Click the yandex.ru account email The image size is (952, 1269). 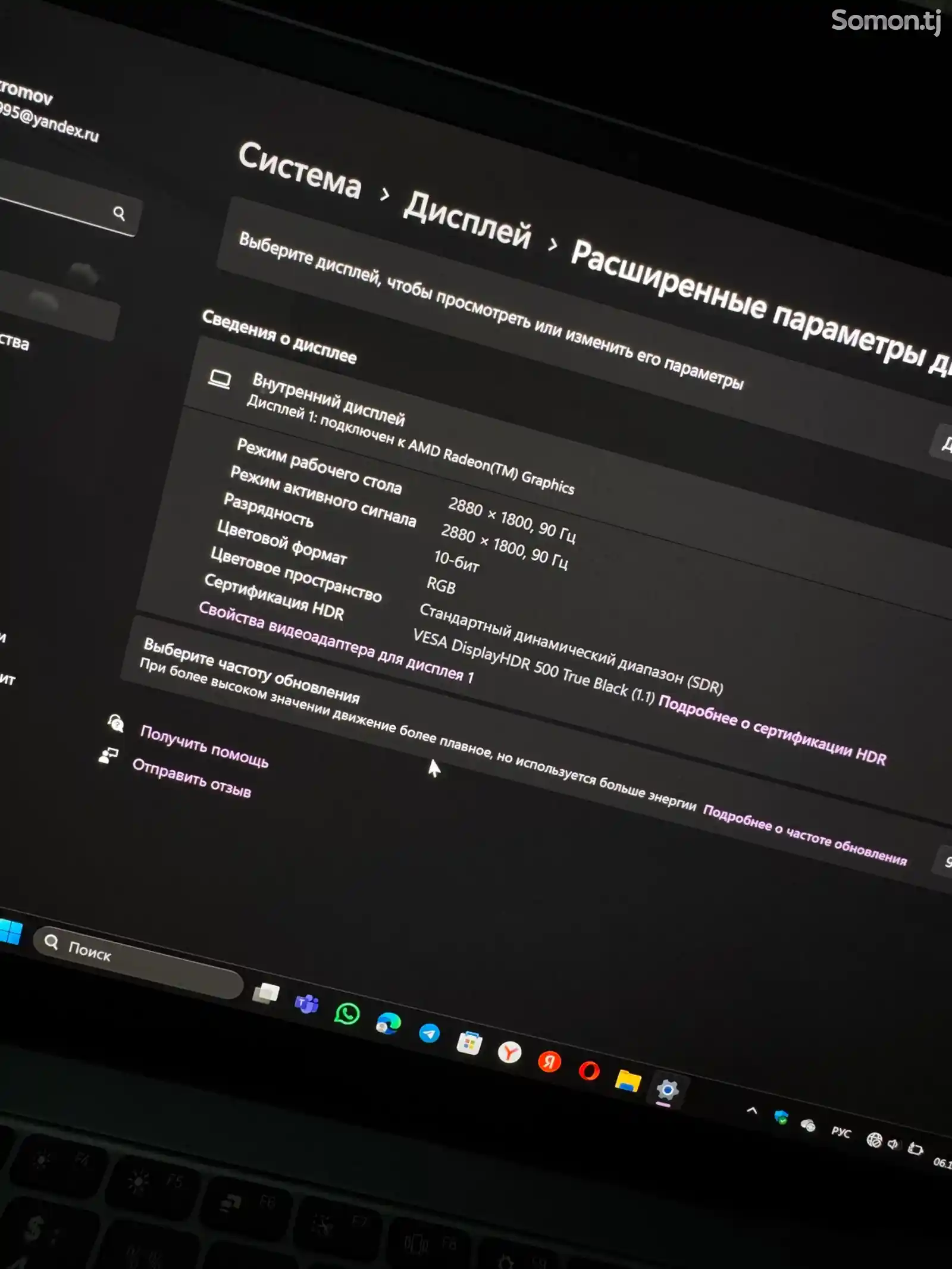tap(49, 123)
